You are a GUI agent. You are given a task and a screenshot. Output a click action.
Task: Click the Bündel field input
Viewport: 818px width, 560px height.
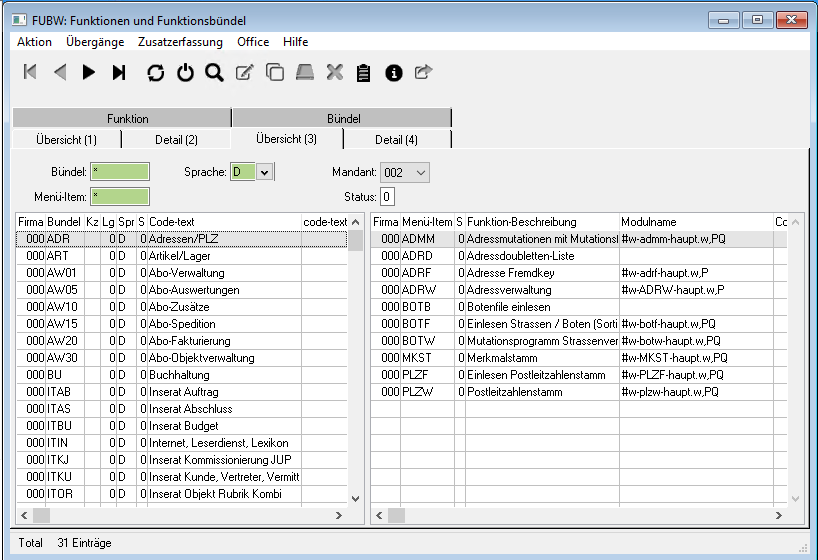120,172
